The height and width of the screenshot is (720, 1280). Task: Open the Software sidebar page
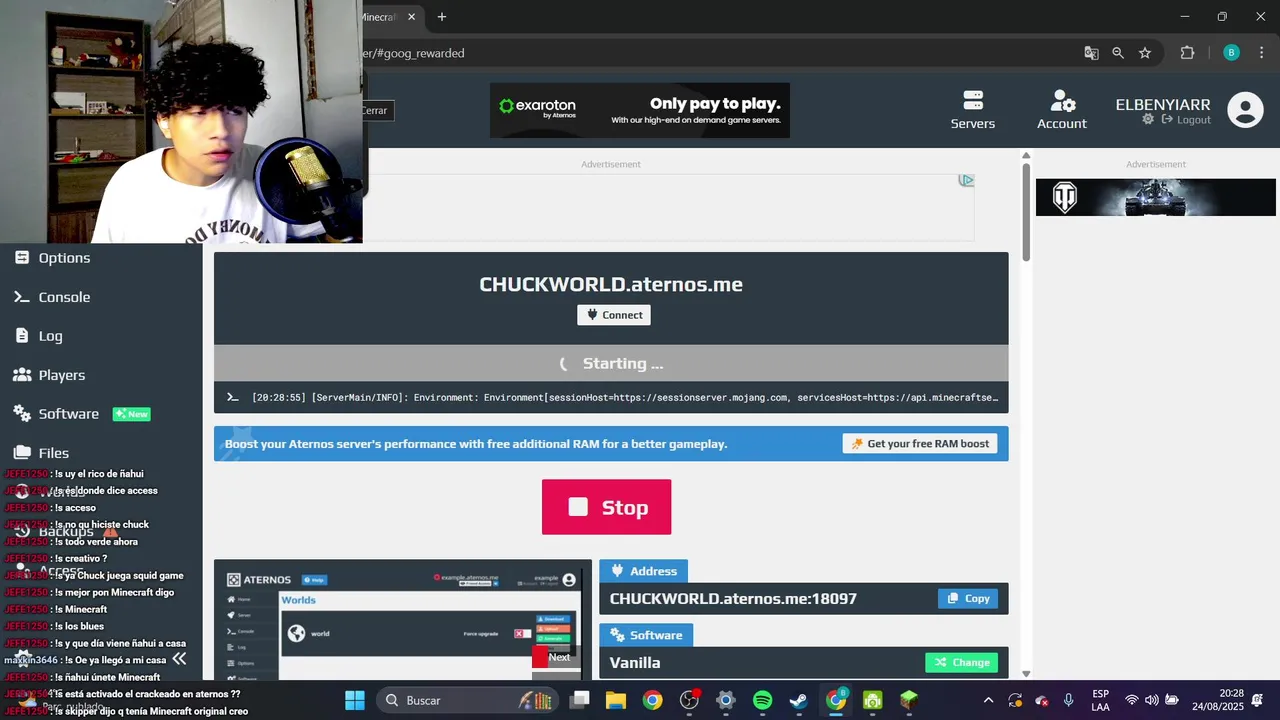click(56, 414)
